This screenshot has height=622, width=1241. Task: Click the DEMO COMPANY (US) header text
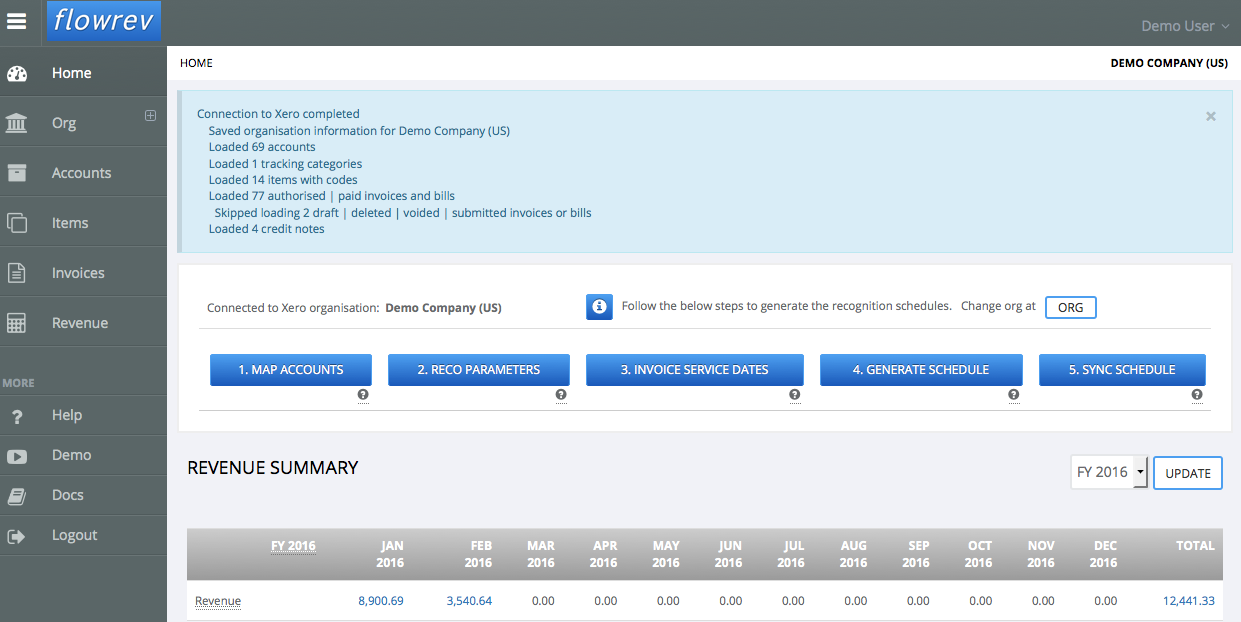pyautogui.click(x=1169, y=63)
